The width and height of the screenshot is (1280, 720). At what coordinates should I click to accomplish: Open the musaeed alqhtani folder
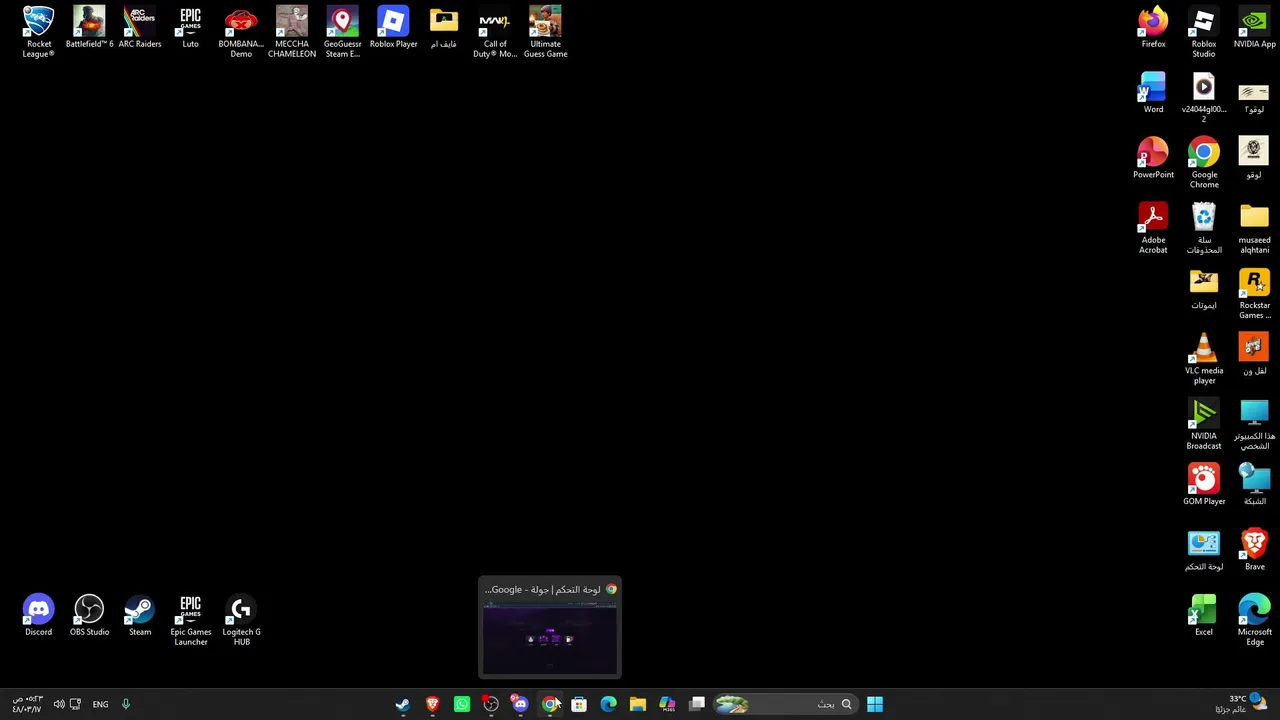pos(1254,228)
